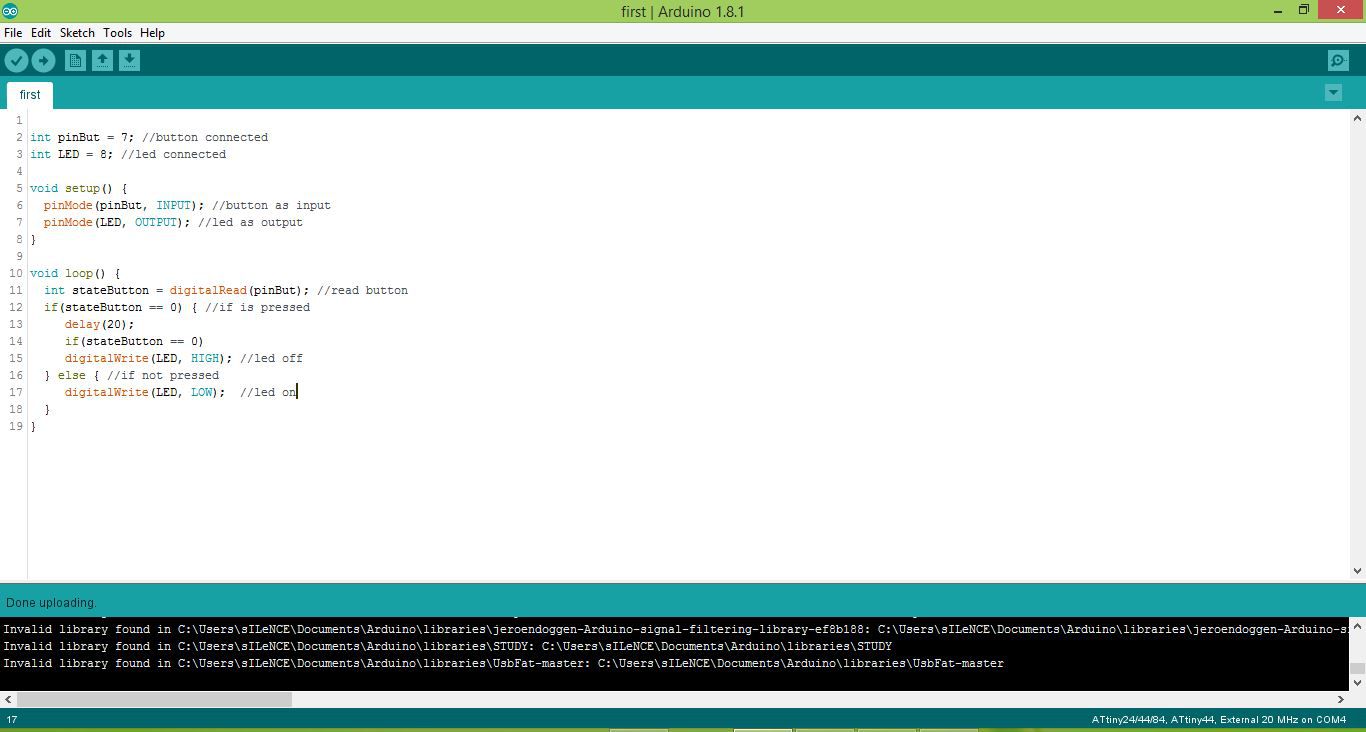Click the 'delay(20);' line
The width and height of the screenshot is (1366, 732).
point(99,324)
